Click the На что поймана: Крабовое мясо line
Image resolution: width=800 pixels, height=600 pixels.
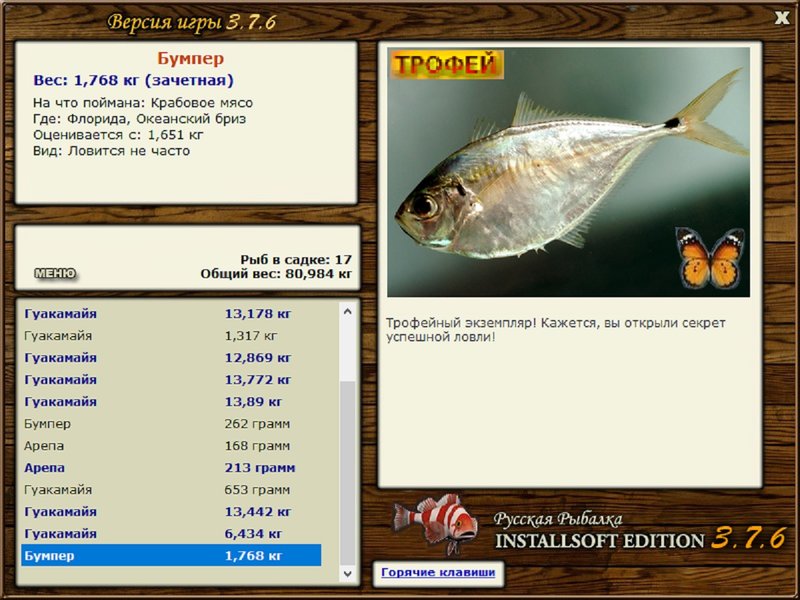143,103
